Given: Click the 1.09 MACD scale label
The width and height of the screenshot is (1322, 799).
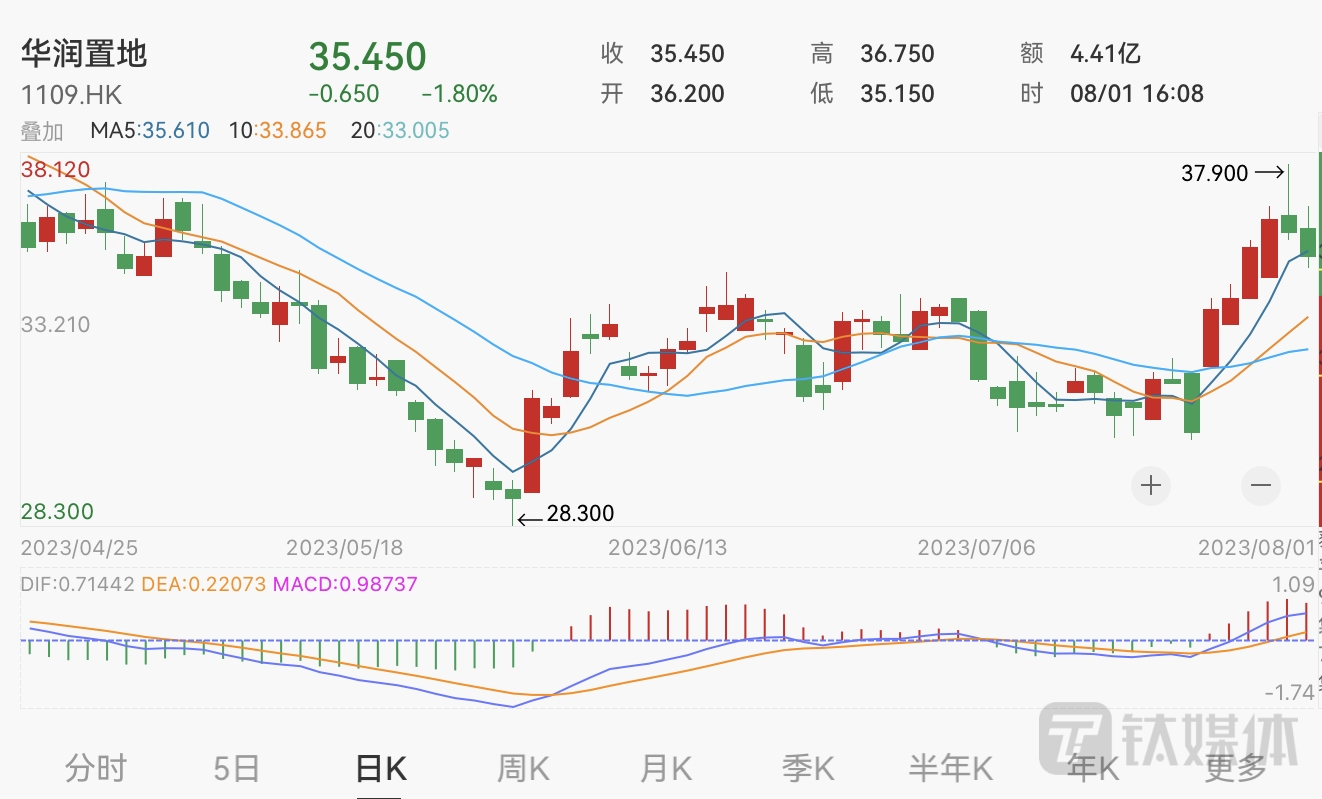Looking at the screenshot, I should tap(1294, 585).
